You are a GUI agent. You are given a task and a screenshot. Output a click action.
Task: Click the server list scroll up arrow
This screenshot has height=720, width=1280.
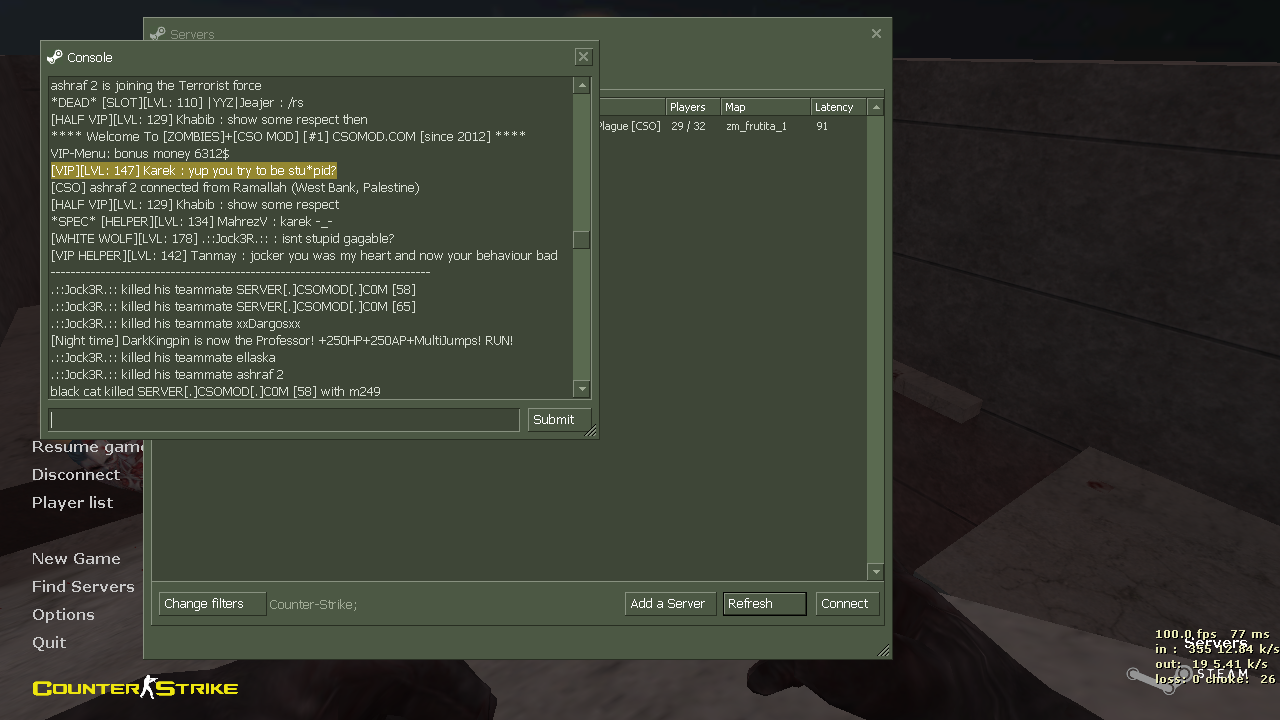[876, 107]
